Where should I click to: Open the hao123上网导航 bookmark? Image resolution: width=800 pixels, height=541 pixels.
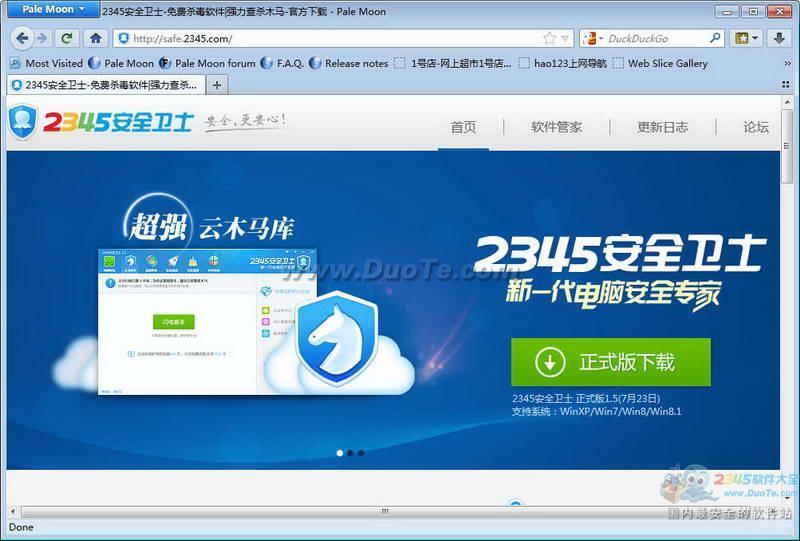tap(562, 63)
